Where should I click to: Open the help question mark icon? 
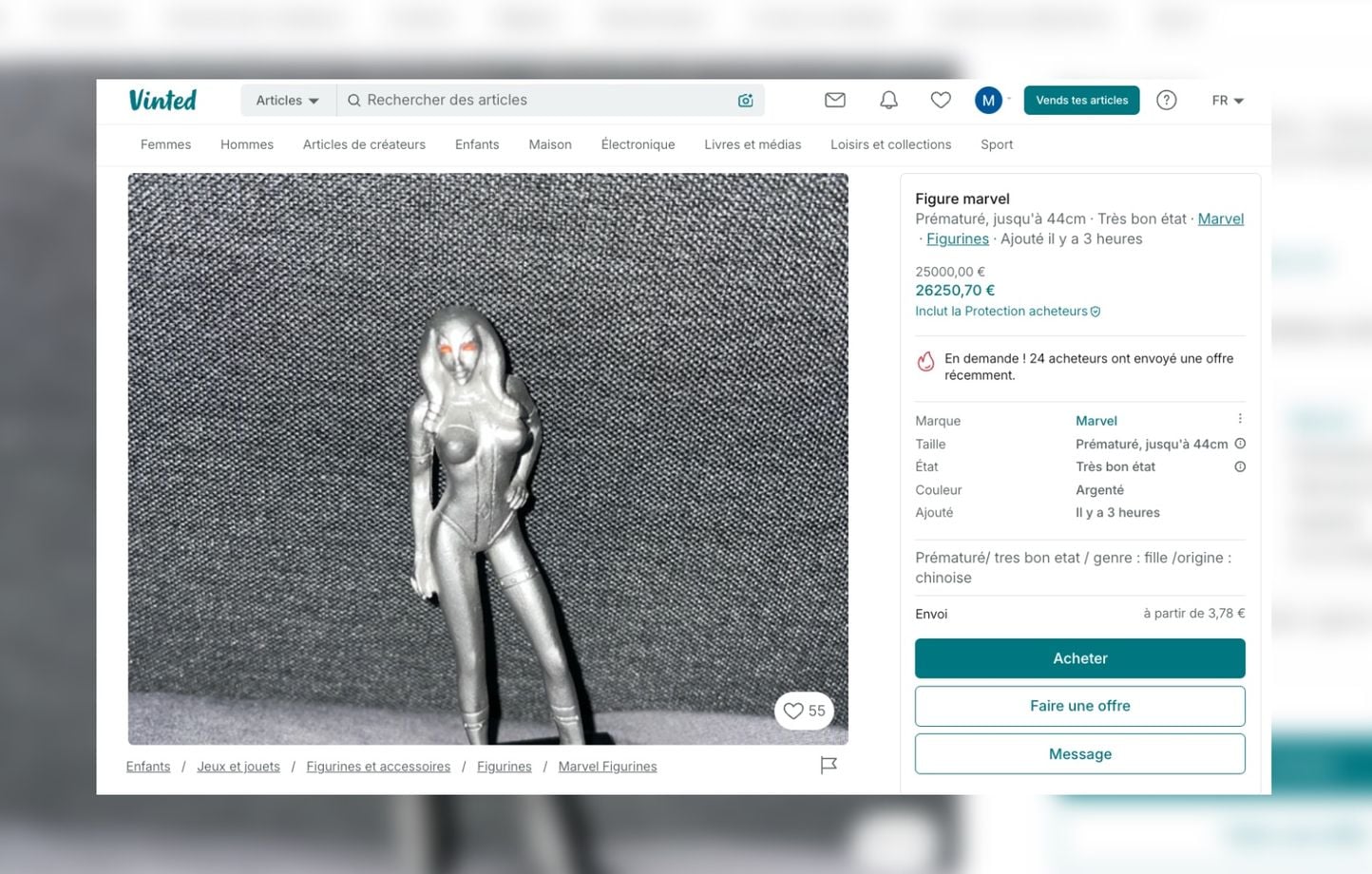point(1167,100)
